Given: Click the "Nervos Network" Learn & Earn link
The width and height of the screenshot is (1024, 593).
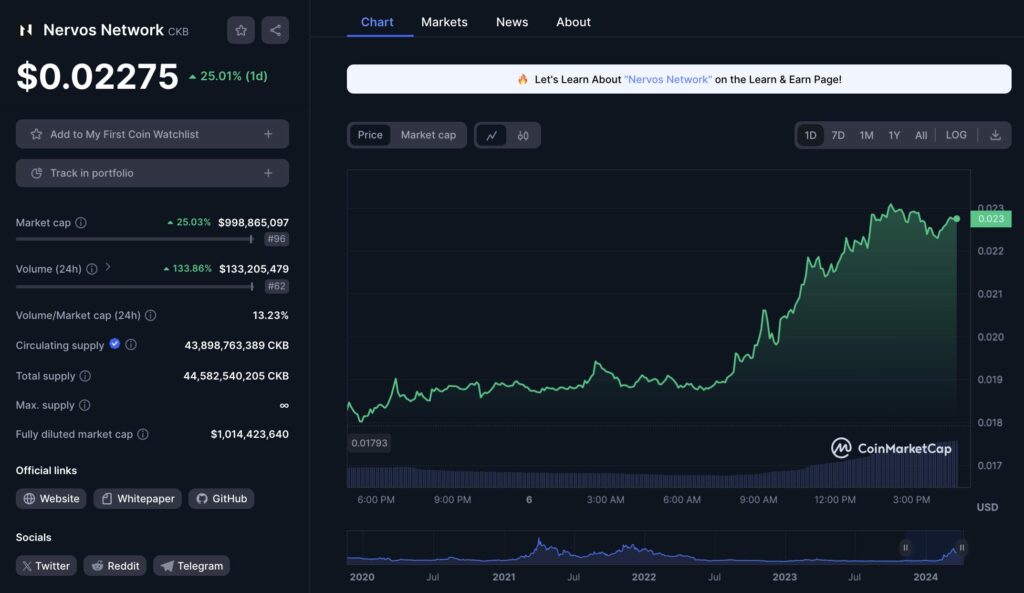Looking at the screenshot, I should (667, 80).
